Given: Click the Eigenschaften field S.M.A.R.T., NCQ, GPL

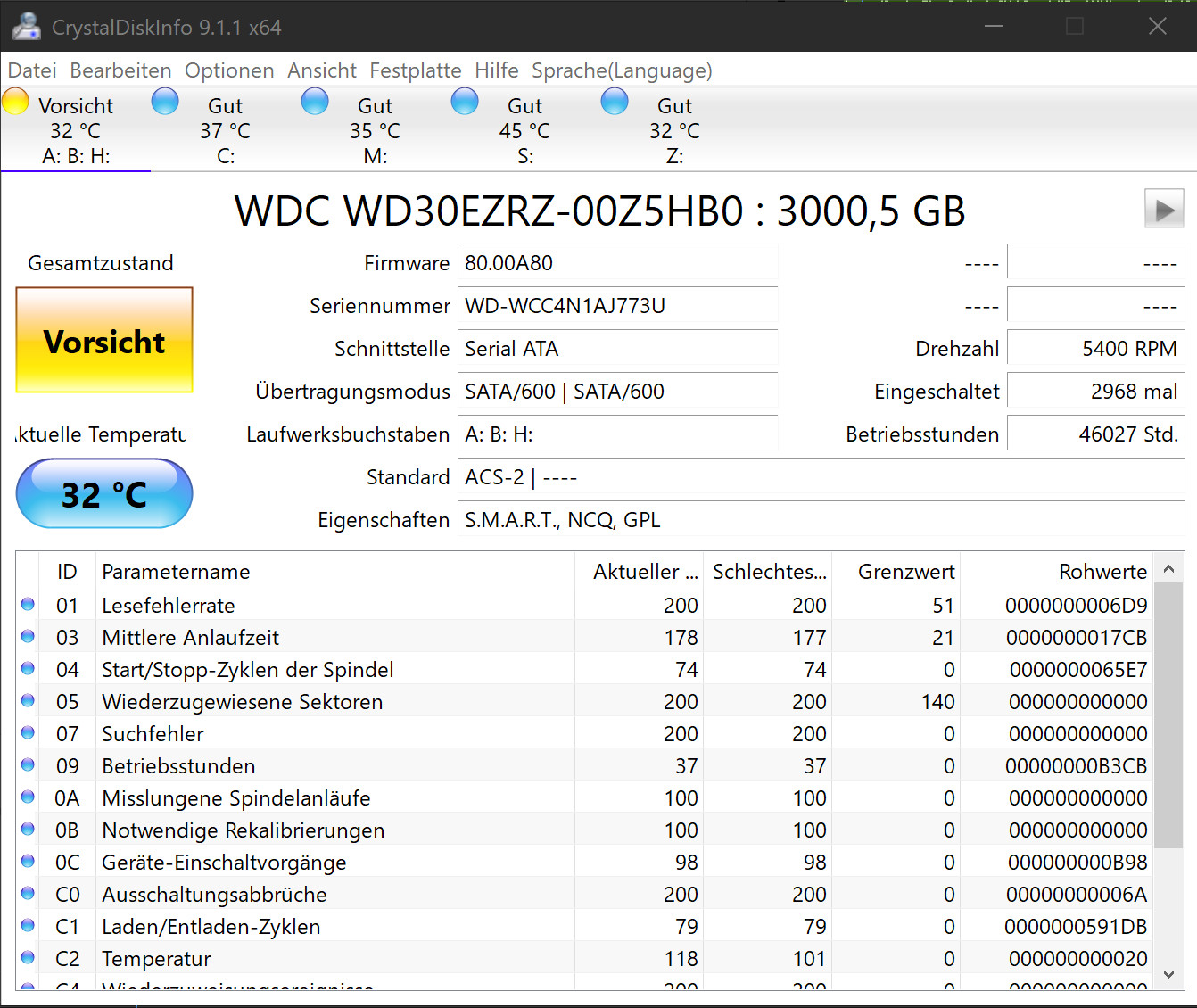Looking at the screenshot, I should 821,520.
